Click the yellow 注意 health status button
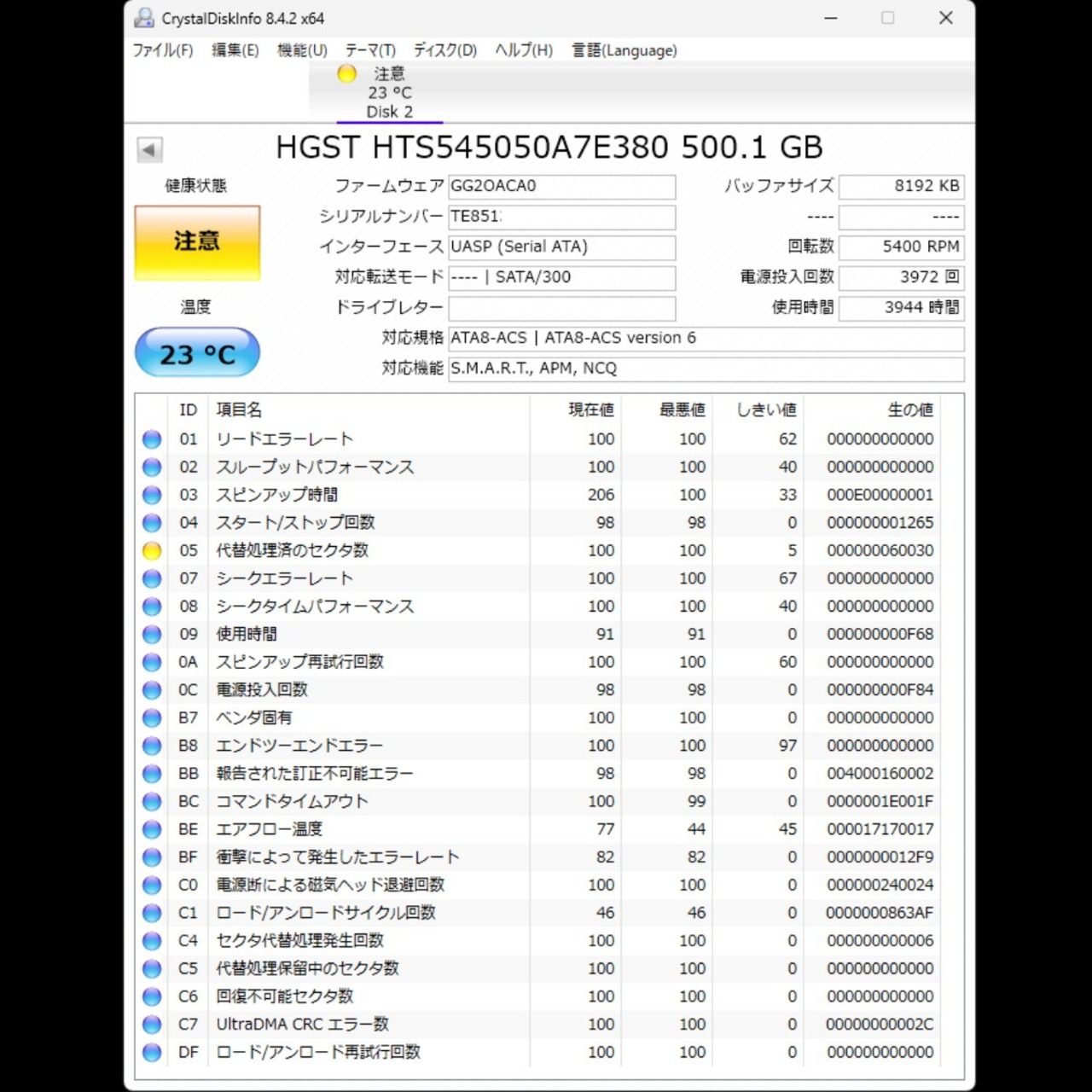 (197, 242)
